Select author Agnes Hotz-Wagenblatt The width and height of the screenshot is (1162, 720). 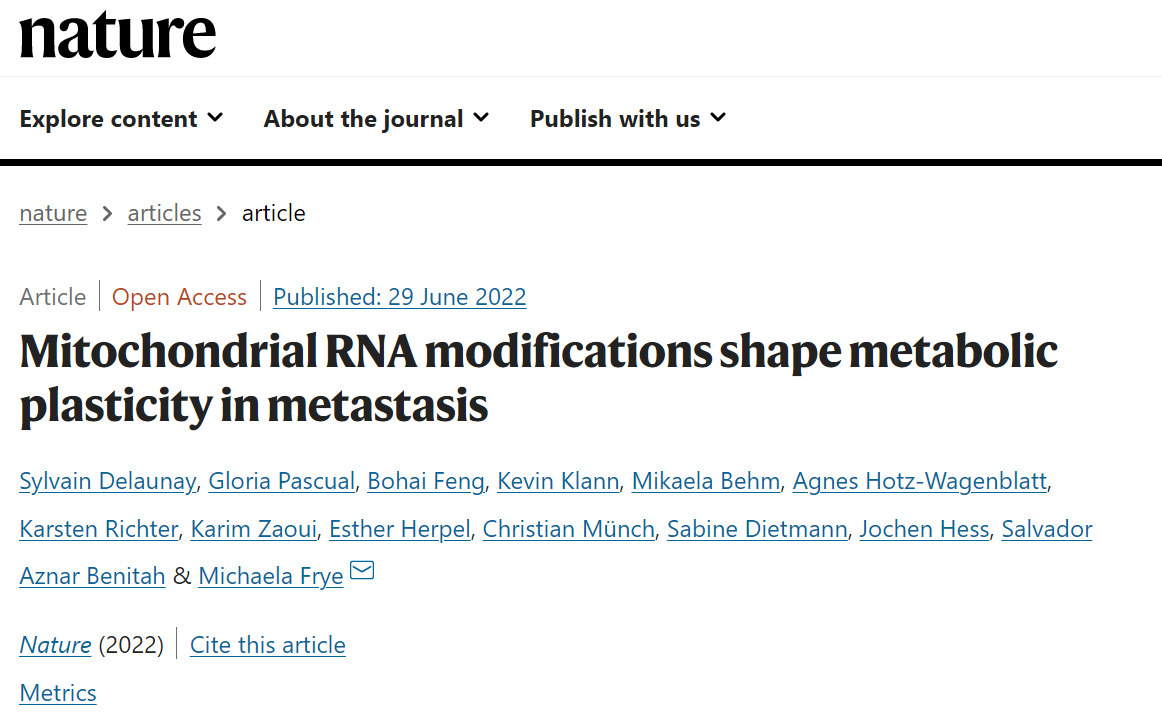click(920, 481)
